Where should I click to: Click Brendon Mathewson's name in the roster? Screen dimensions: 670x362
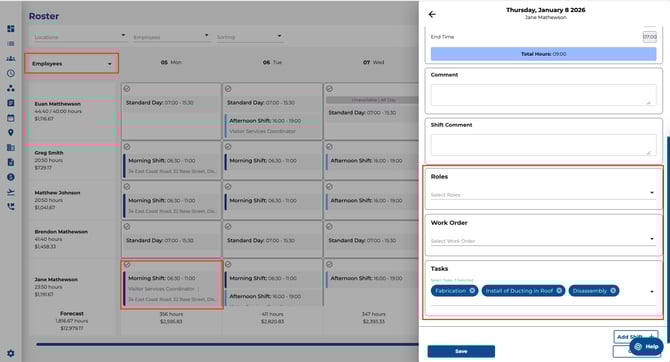[x=61, y=232]
